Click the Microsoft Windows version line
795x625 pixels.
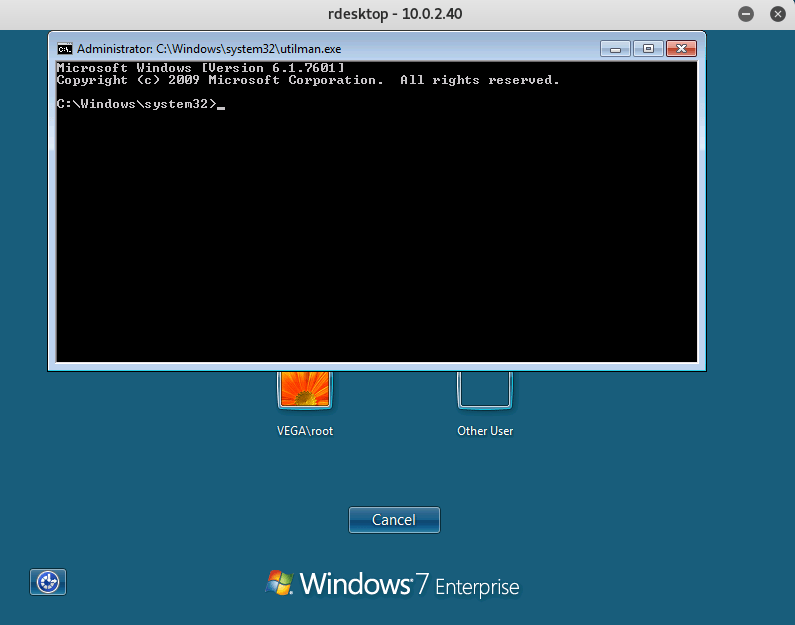tap(200, 68)
